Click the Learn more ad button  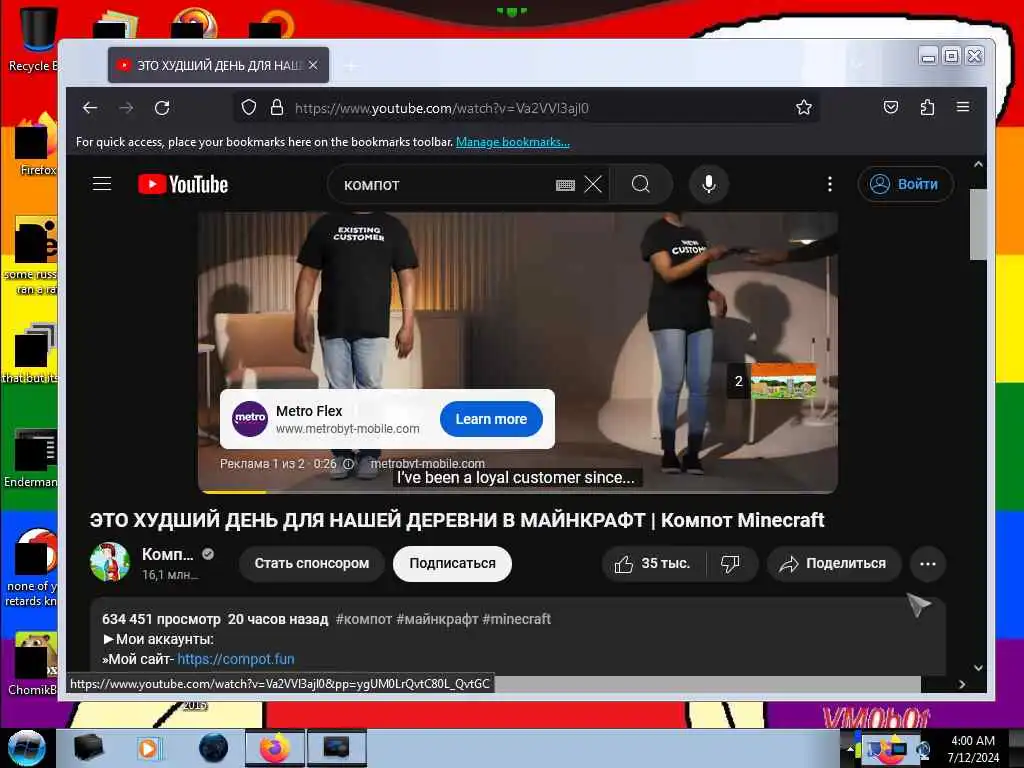coord(491,419)
